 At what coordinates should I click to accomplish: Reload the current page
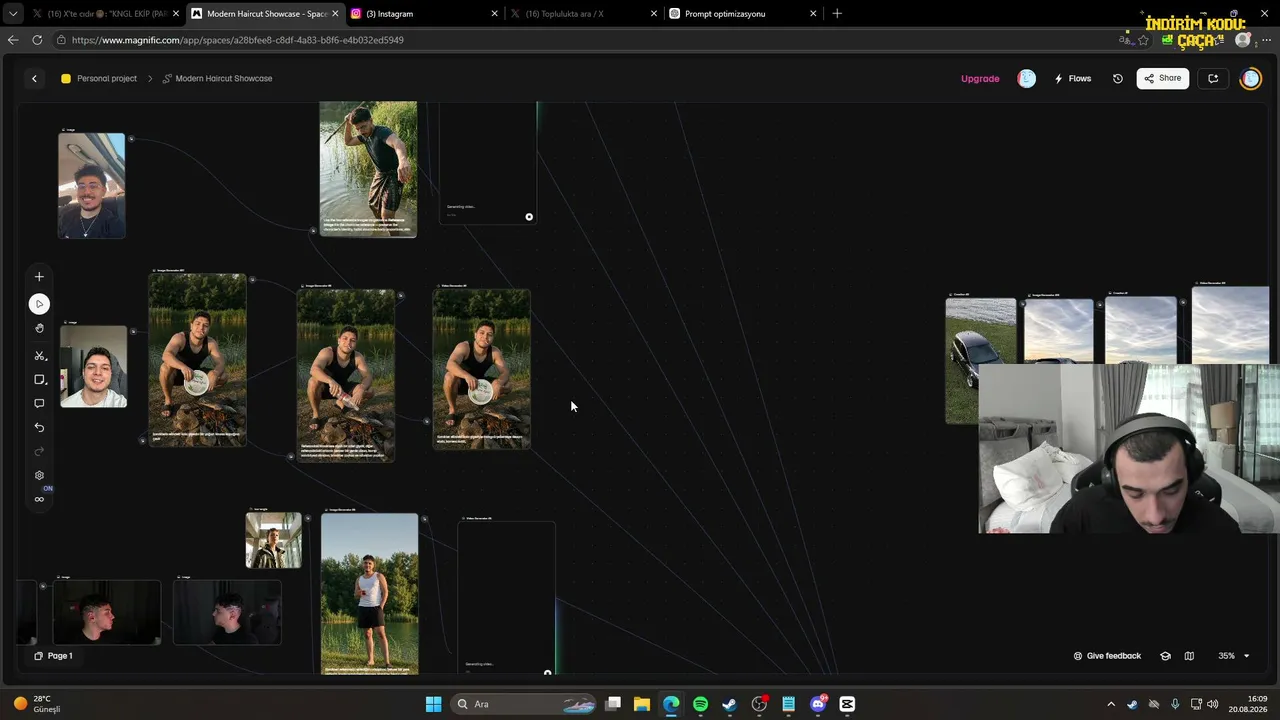point(37,40)
